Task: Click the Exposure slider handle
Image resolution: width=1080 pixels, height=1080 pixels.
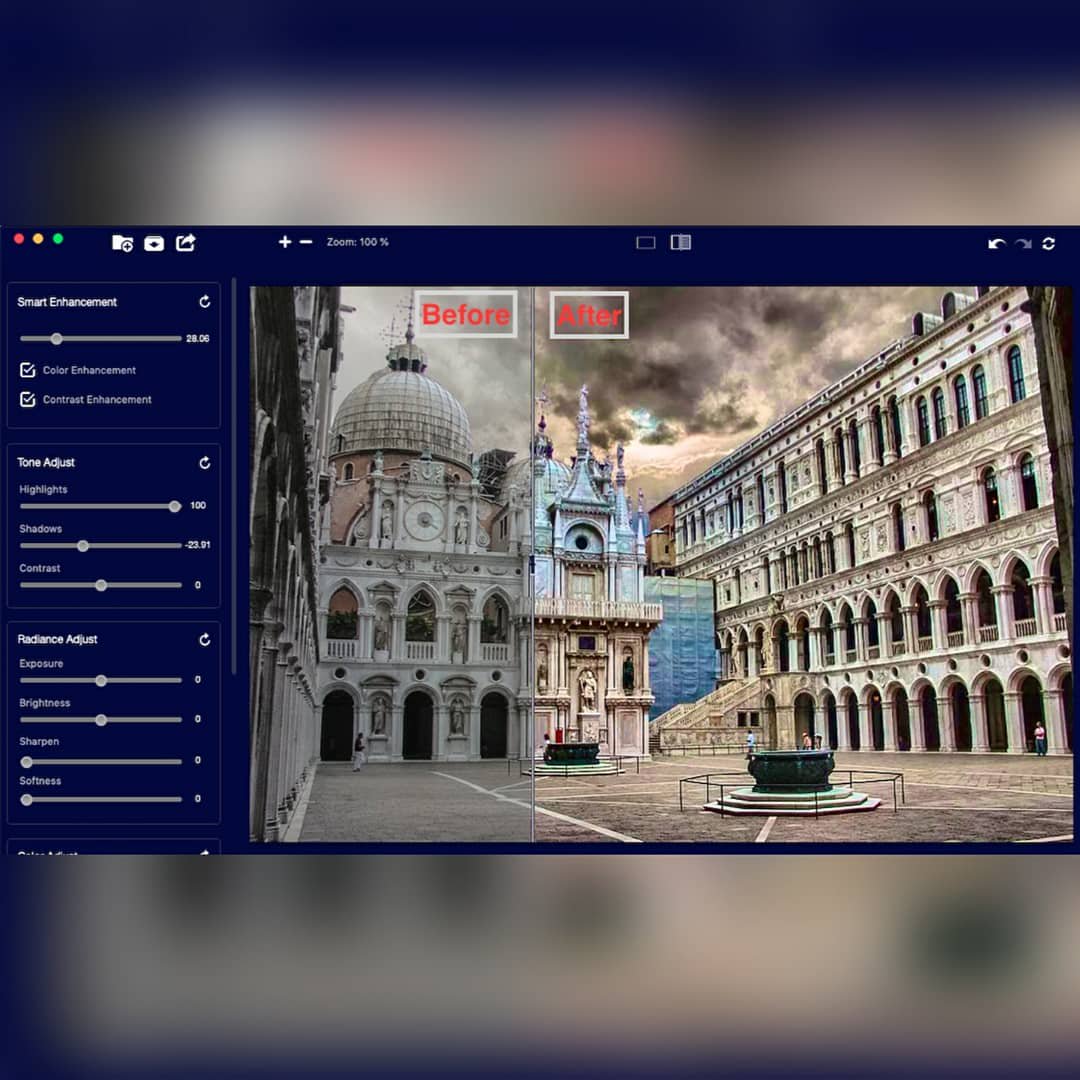Action: click(101, 681)
